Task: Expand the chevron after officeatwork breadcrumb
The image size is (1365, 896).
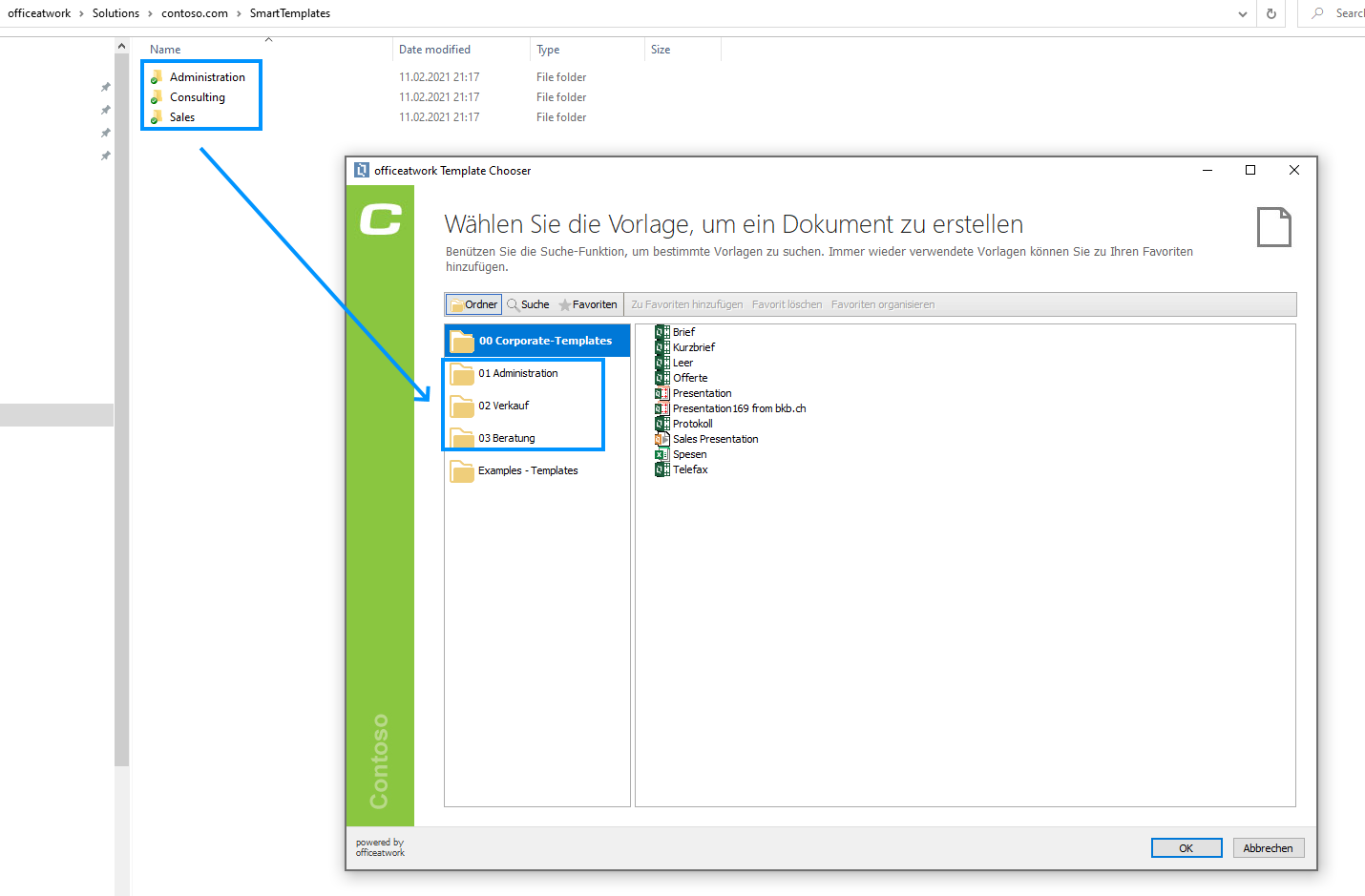Action: (x=81, y=13)
